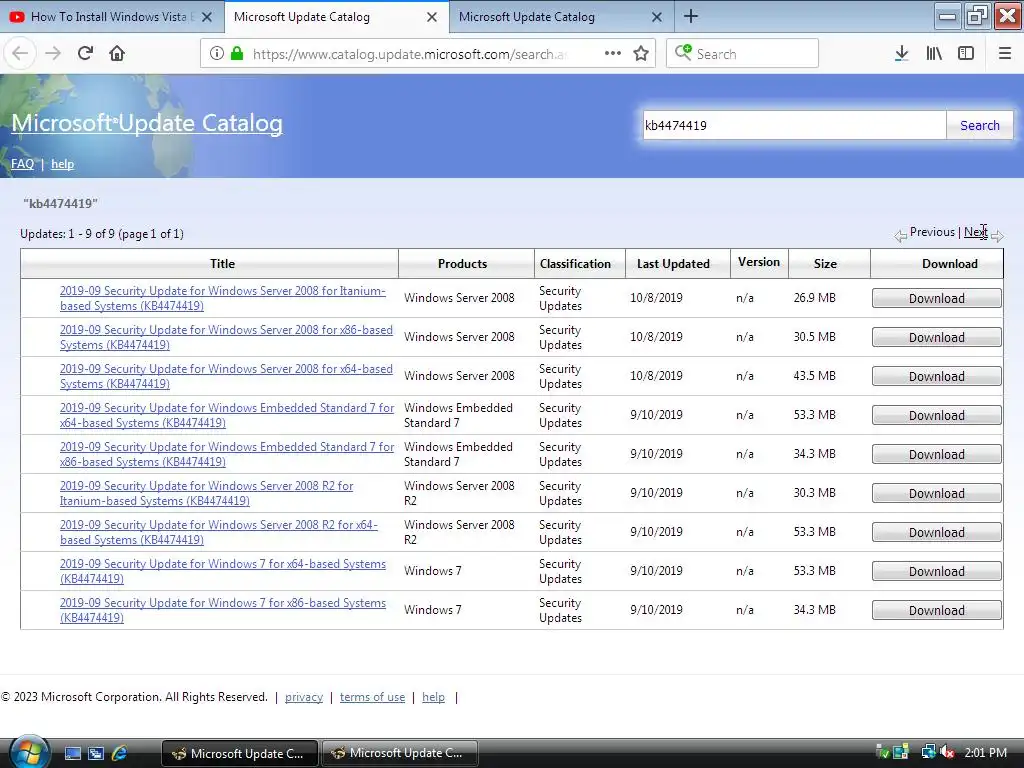Open Server 2008 x64-based update link
Screen dimensions: 1024x768
tap(227, 376)
